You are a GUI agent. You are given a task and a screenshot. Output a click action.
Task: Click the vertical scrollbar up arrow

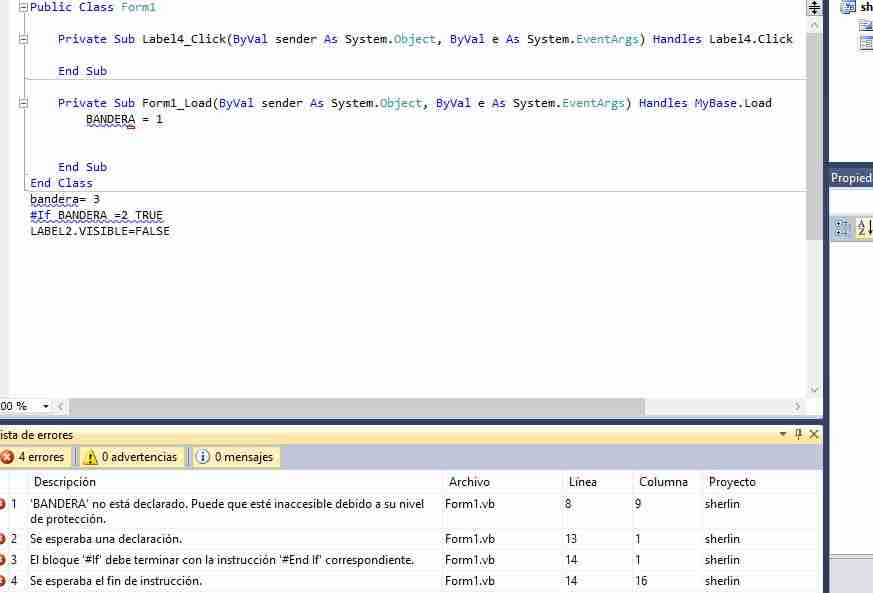[x=814, y=25]
